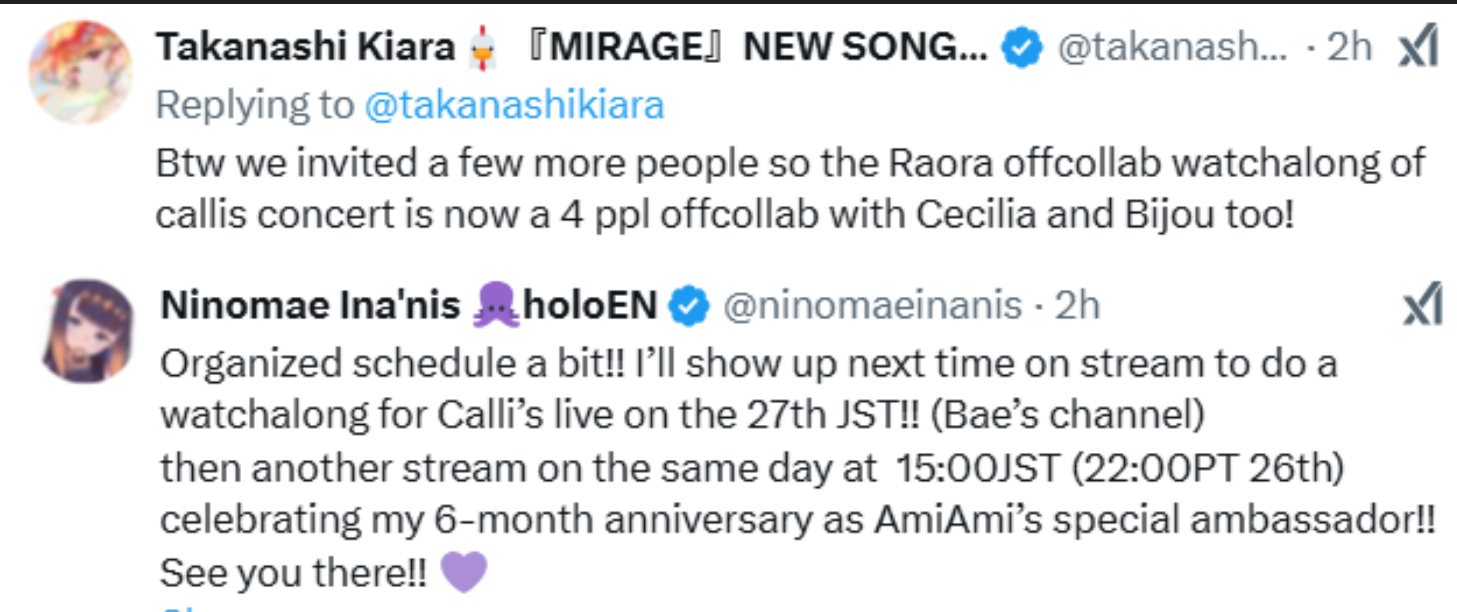Click the Takanashi Kiara display name
The width and height of the screenshot is (1457, 612).
click(306, 47)
